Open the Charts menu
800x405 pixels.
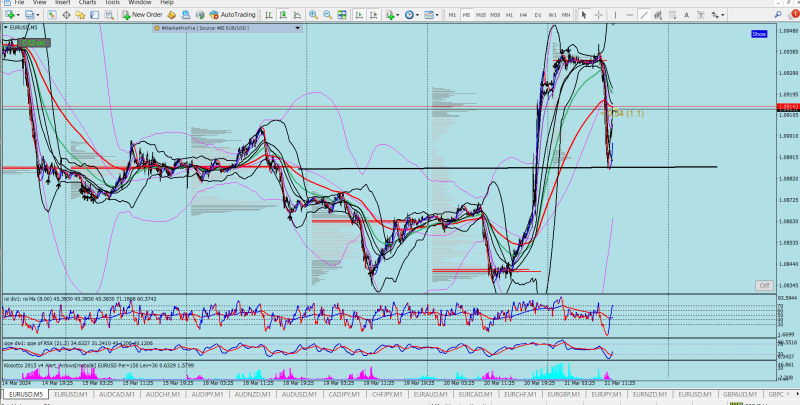(x=88, y=3)
